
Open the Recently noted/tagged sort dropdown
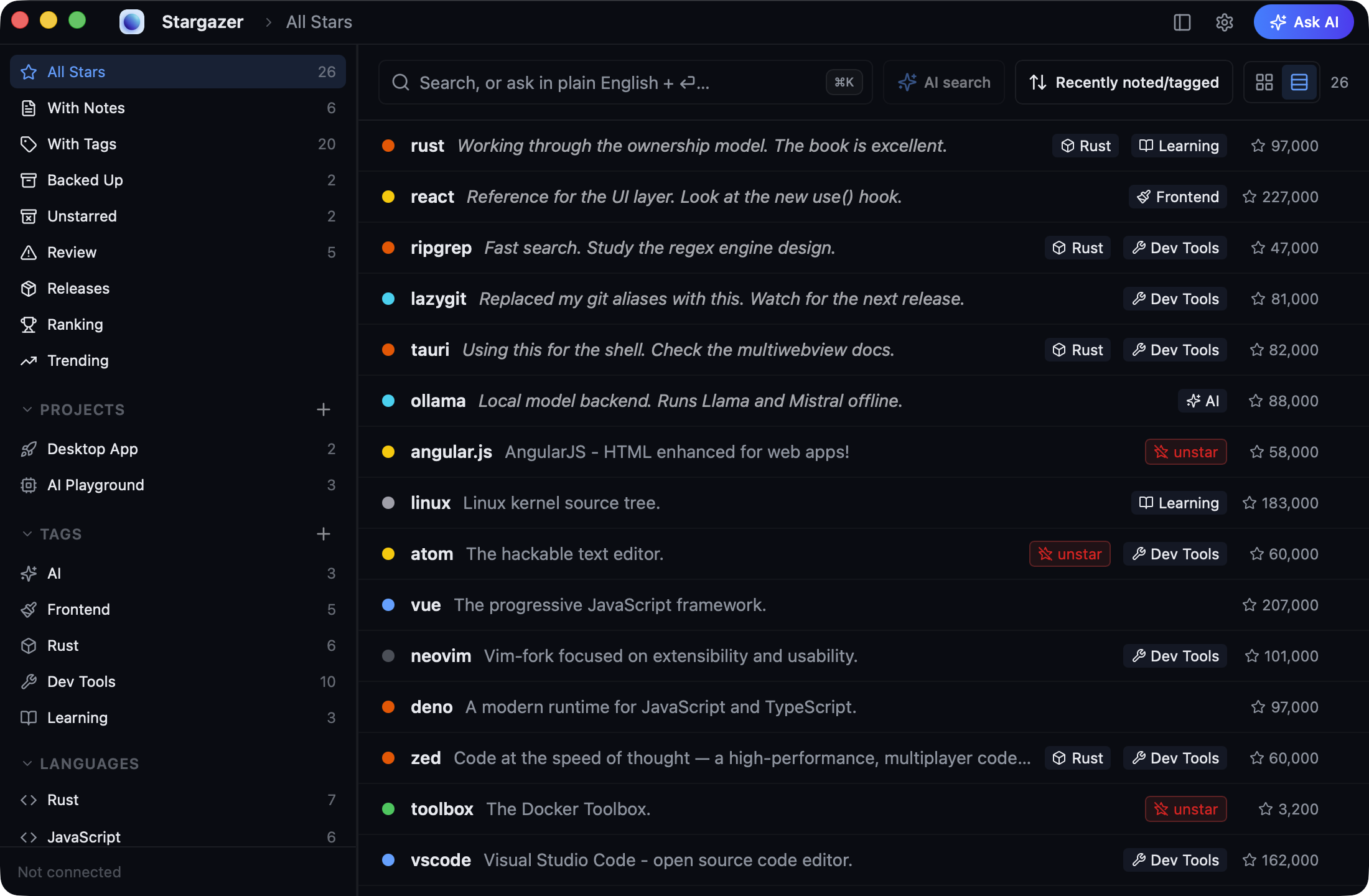click(1124, 82)
